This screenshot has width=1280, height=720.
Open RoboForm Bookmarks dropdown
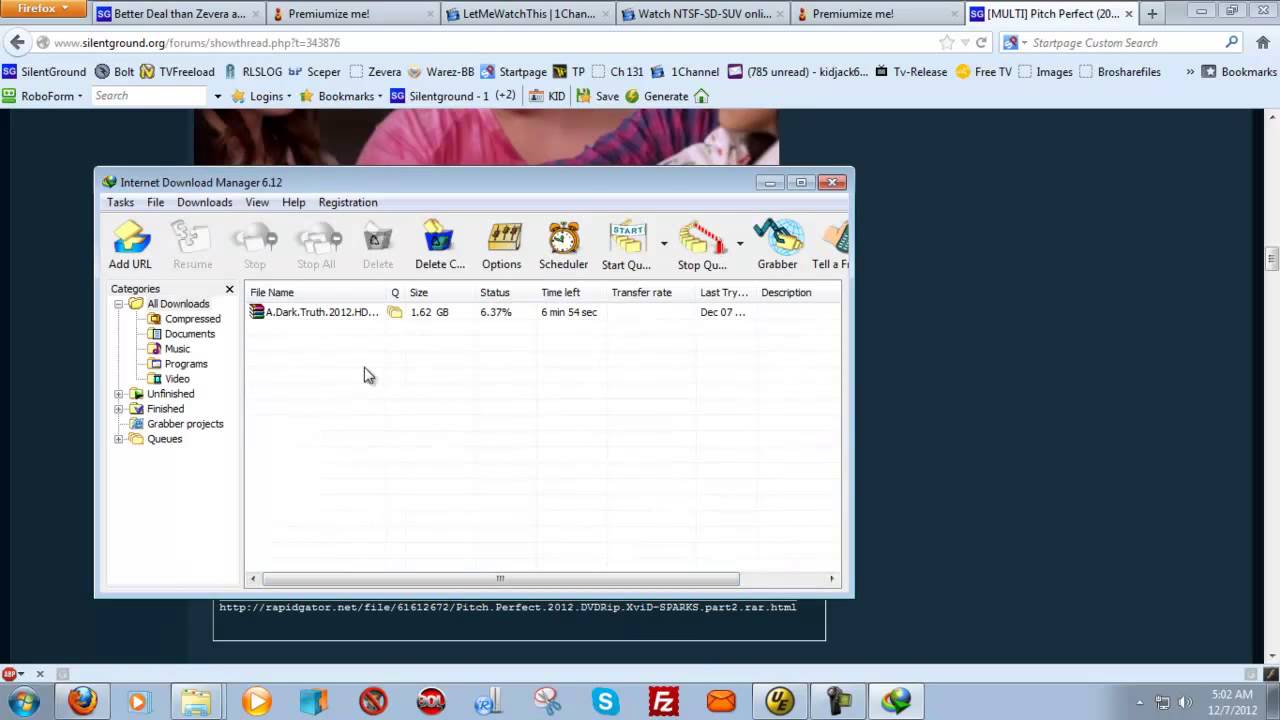point(342,96)
